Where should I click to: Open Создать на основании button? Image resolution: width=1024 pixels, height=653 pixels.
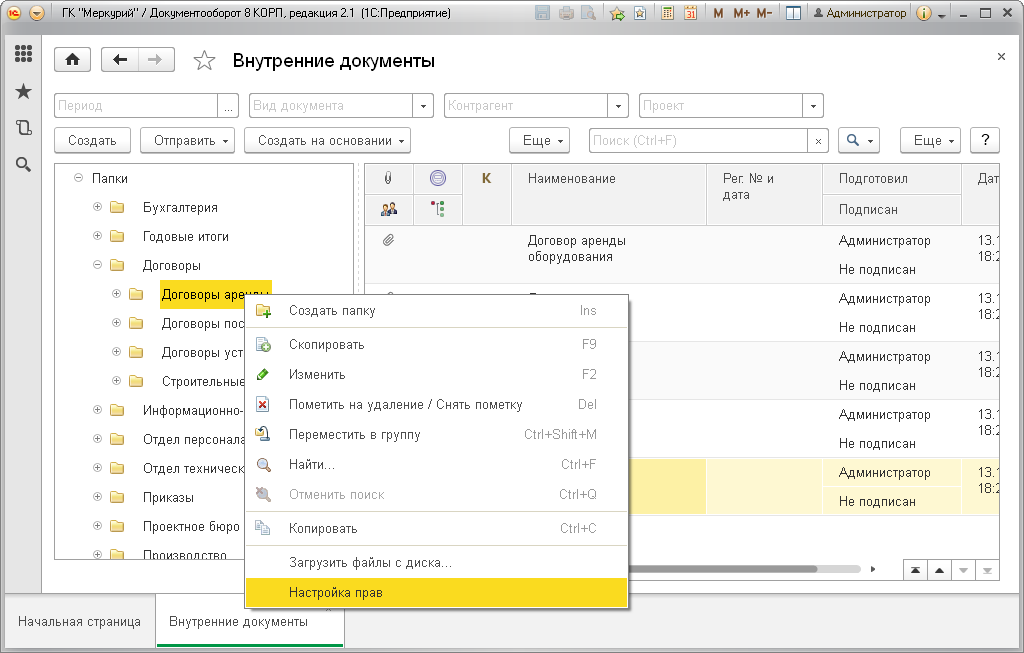coord(327,140)
